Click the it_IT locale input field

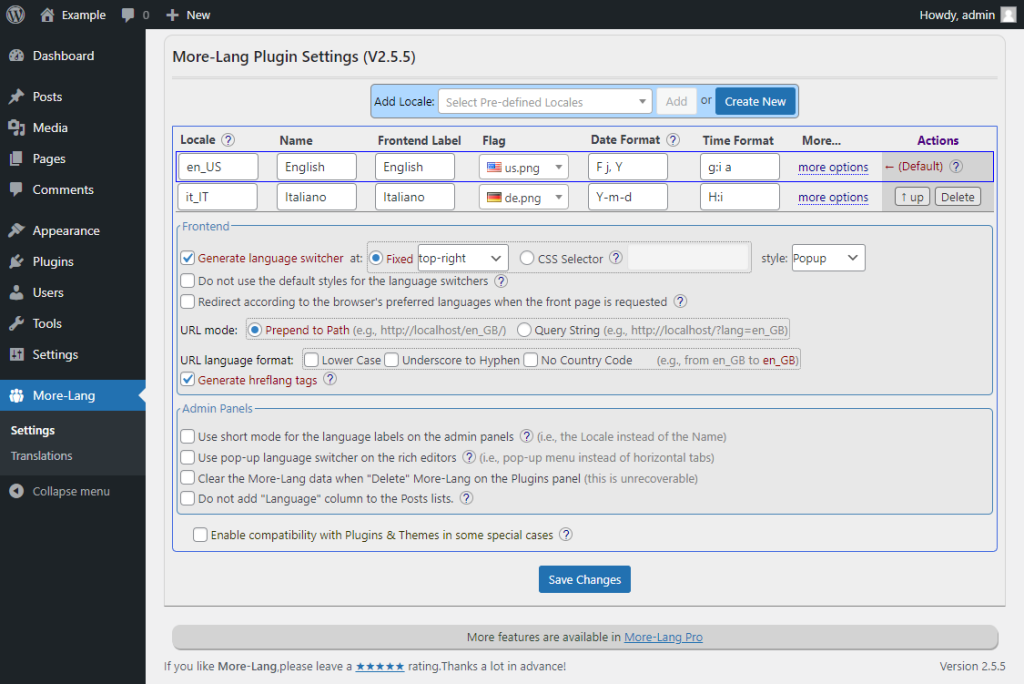pos(219,197)
